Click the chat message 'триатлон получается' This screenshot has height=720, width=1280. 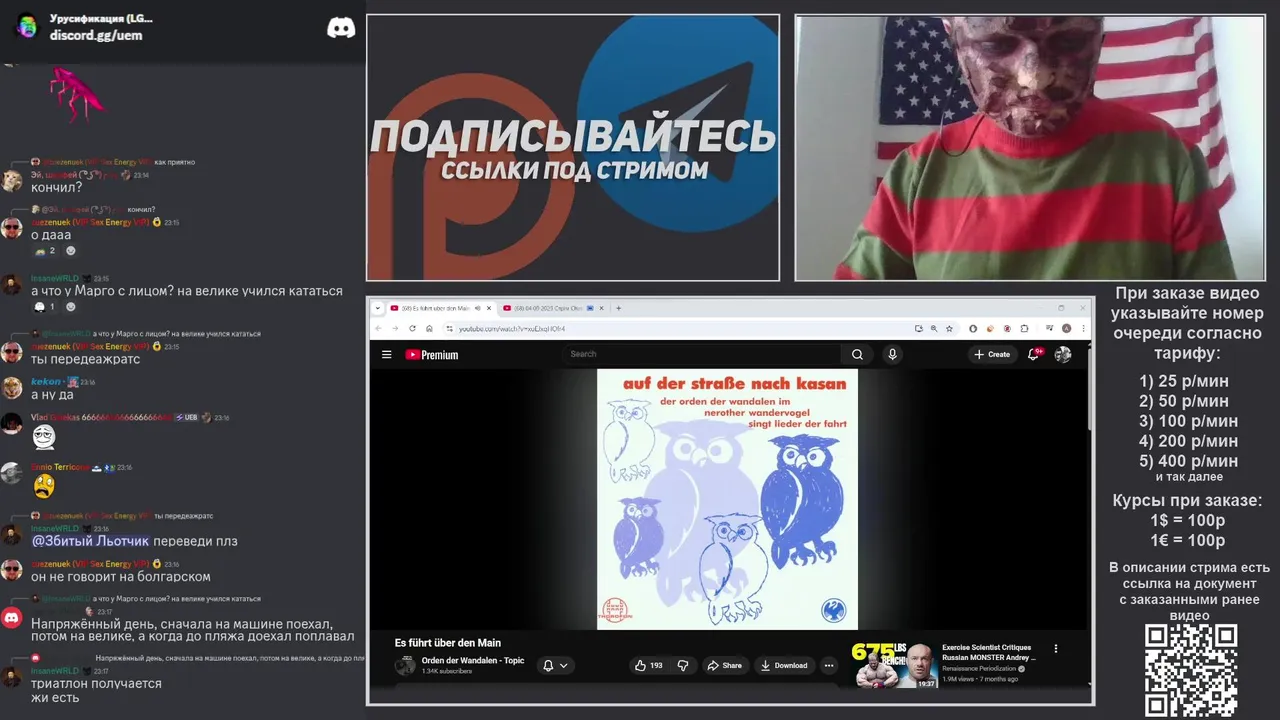96,683
